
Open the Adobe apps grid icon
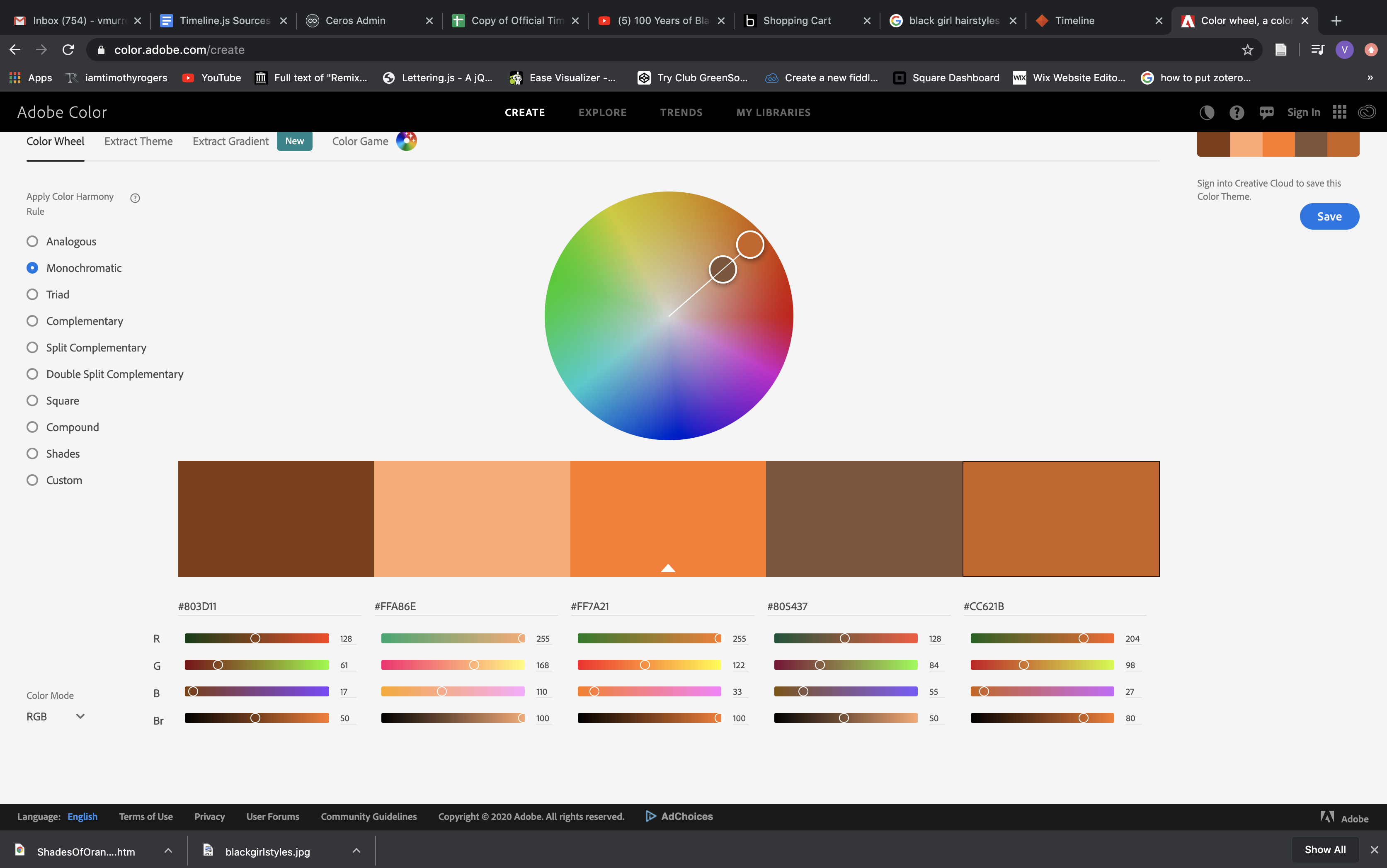pyautogui.click(x=1339, y=112)
